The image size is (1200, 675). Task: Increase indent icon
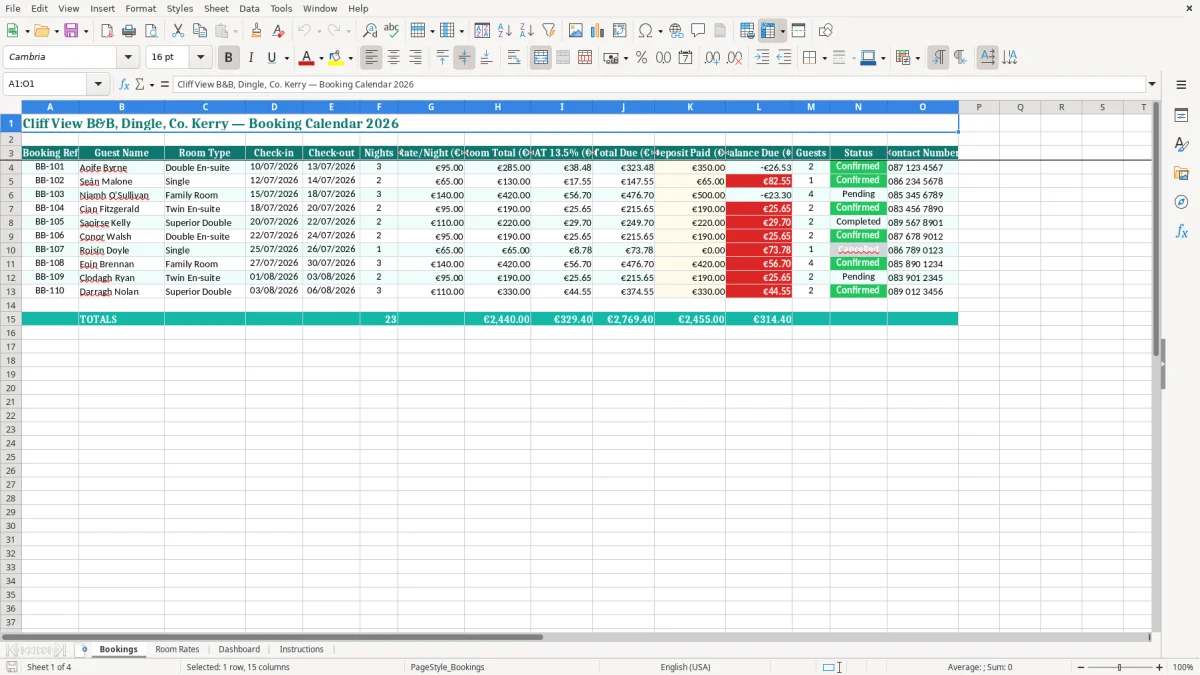[x=762, y=58]
